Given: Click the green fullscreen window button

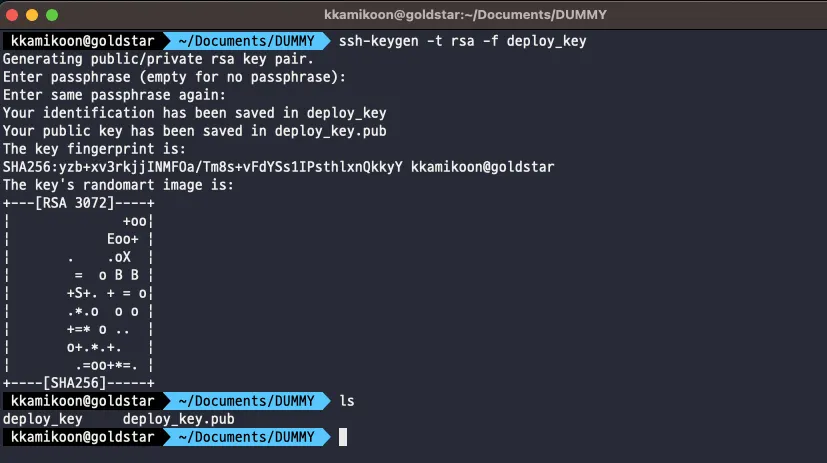Looking at the screenshot, I should pyautogui.click(x=52, y=15).
